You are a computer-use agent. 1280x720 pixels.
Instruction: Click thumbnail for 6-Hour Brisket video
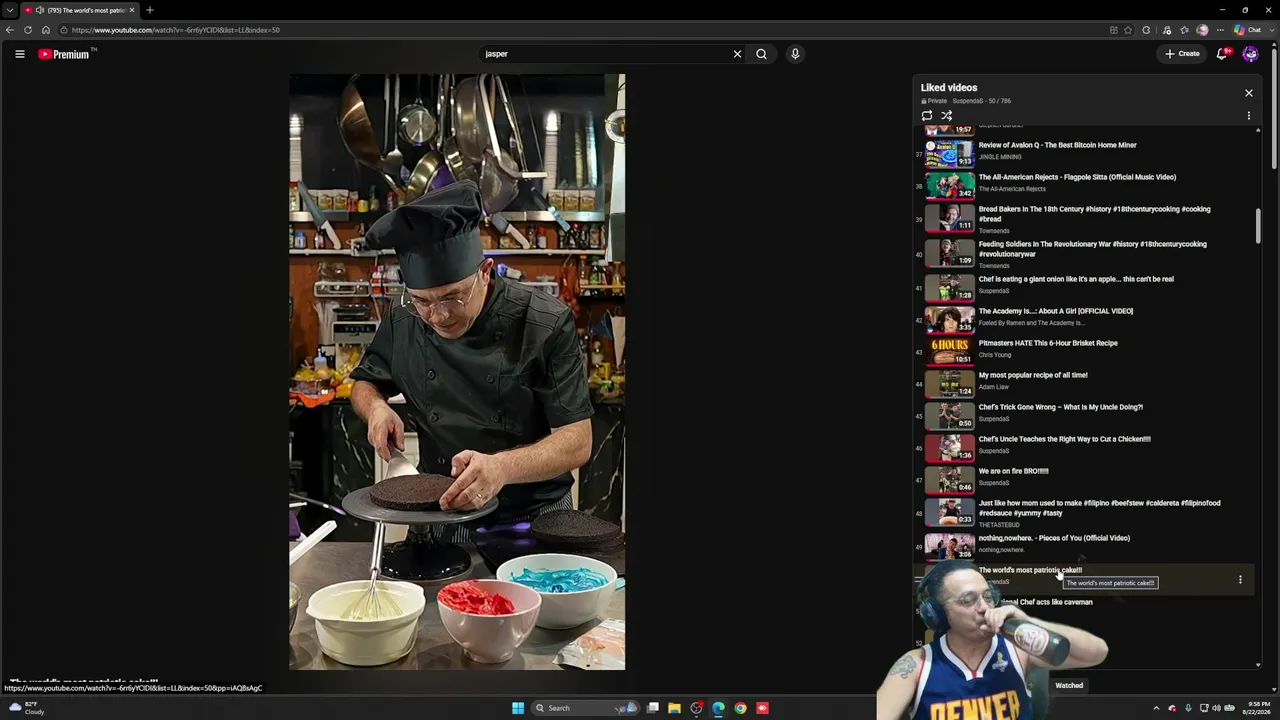coord(949,352)
